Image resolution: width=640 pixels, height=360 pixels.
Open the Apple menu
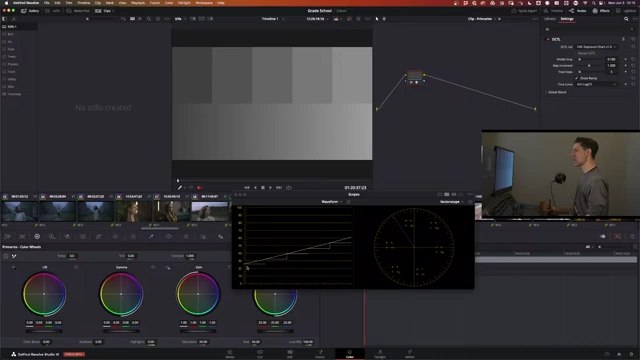7,3
